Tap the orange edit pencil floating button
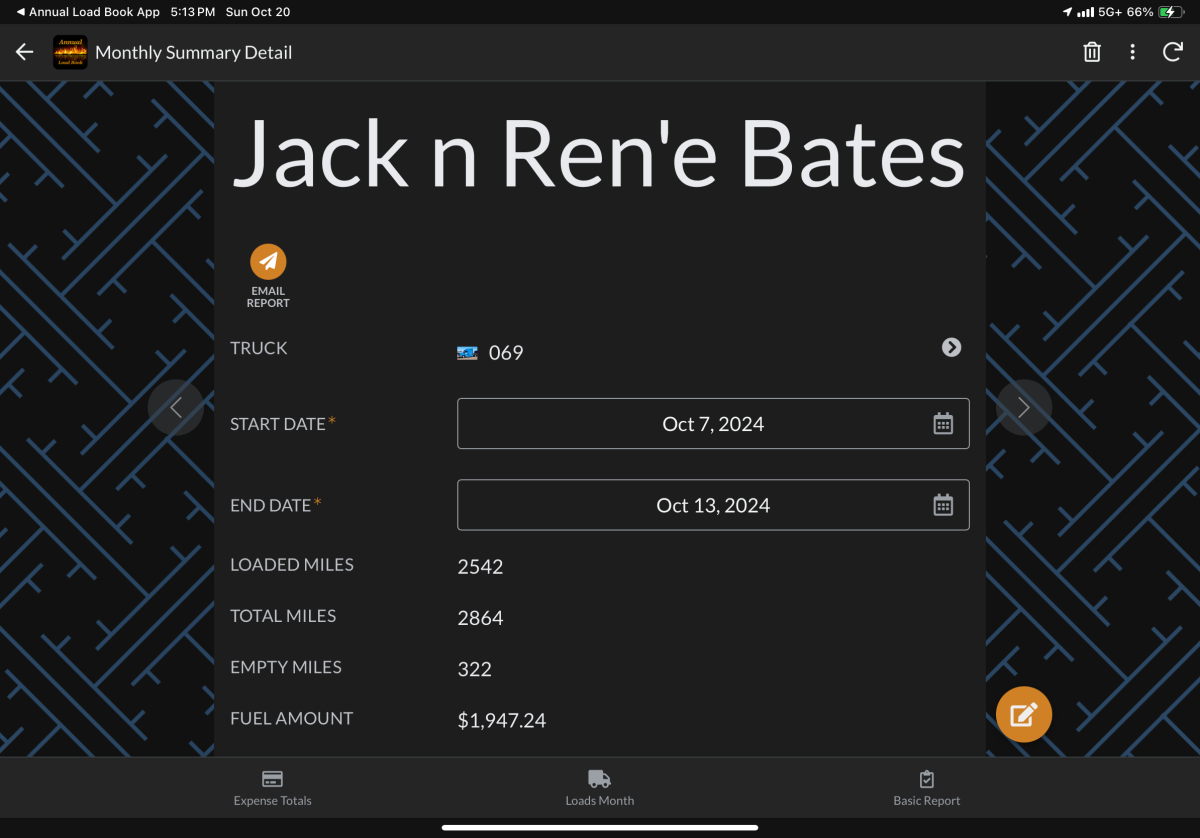Screen dimensions: 1200x838 click(x=1023, y=714)
